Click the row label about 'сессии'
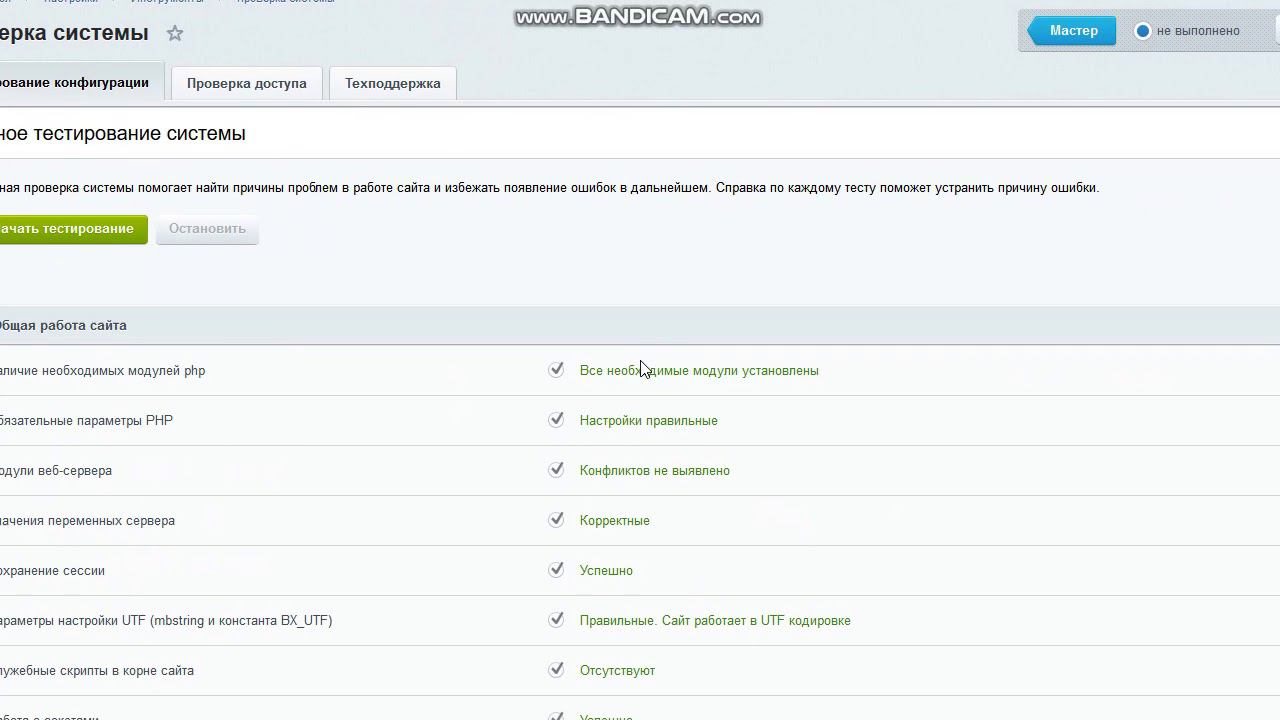Image resolution: width=1280 pixels, height=720 pixels. point(52,571)
